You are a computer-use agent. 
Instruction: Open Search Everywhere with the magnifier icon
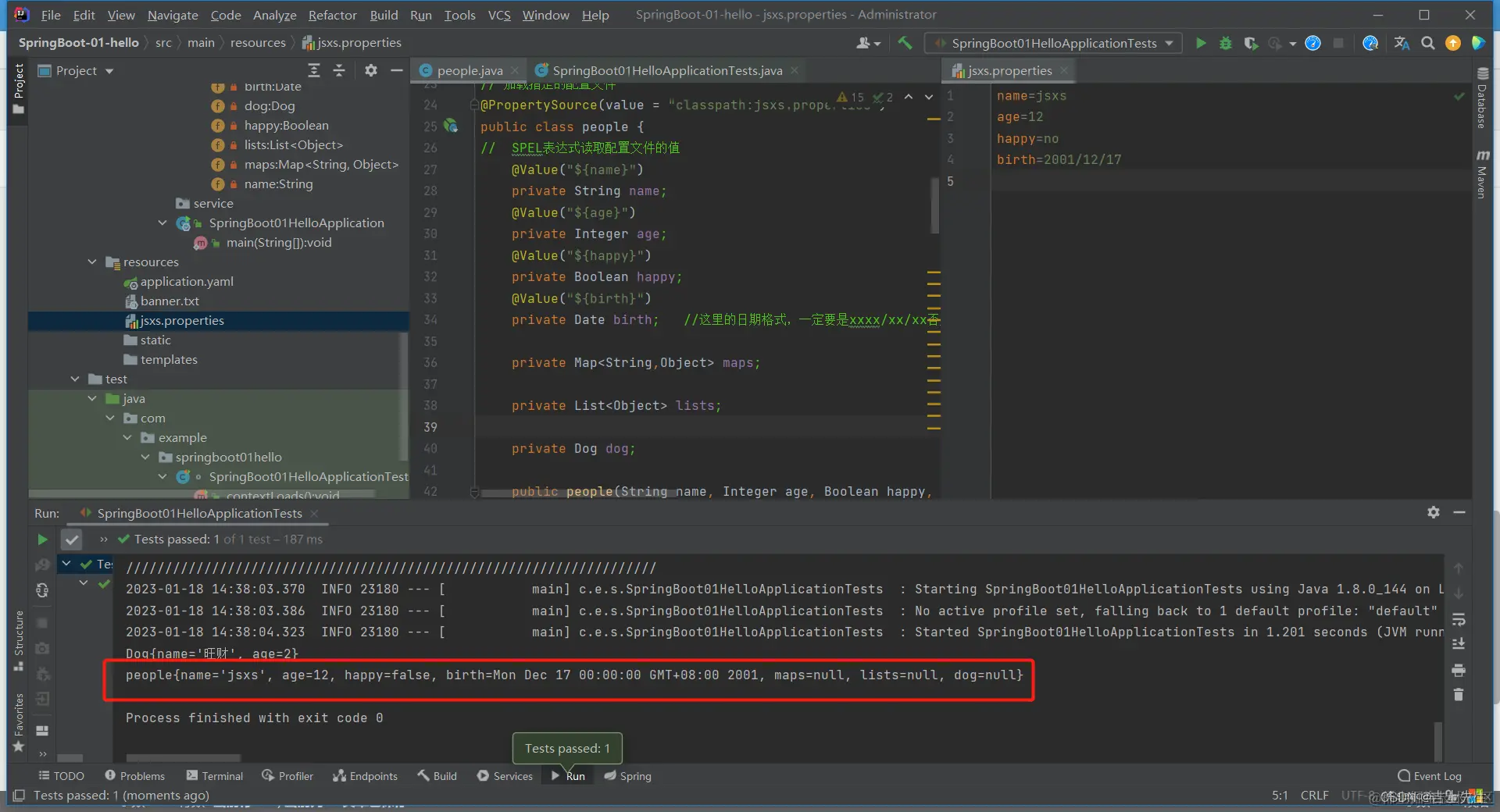point(1427,43)
